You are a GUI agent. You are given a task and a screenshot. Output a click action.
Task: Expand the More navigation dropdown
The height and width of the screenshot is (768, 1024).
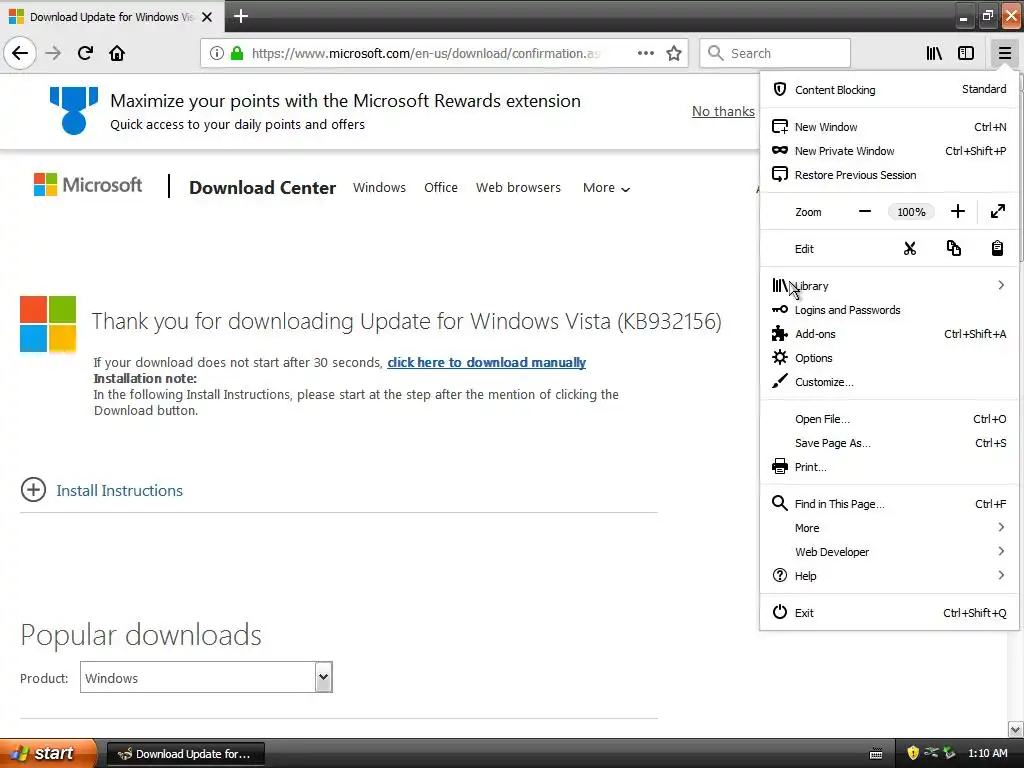coord(607,188)
